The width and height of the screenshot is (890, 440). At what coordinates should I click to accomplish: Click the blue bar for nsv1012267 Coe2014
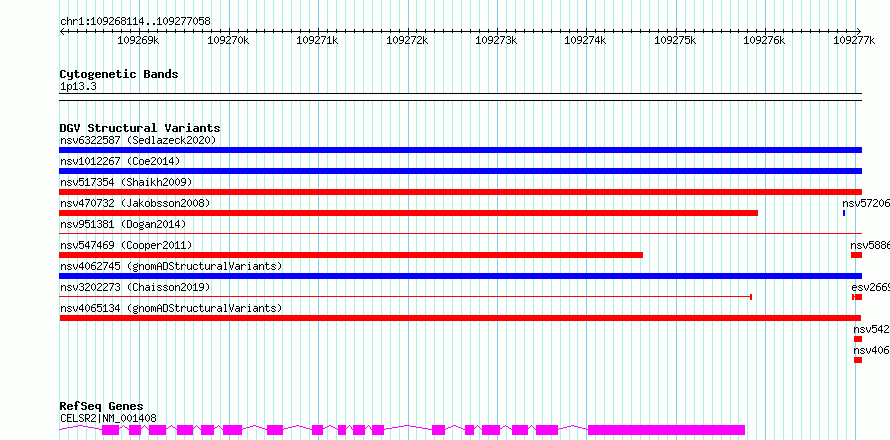tap(460, 171)
